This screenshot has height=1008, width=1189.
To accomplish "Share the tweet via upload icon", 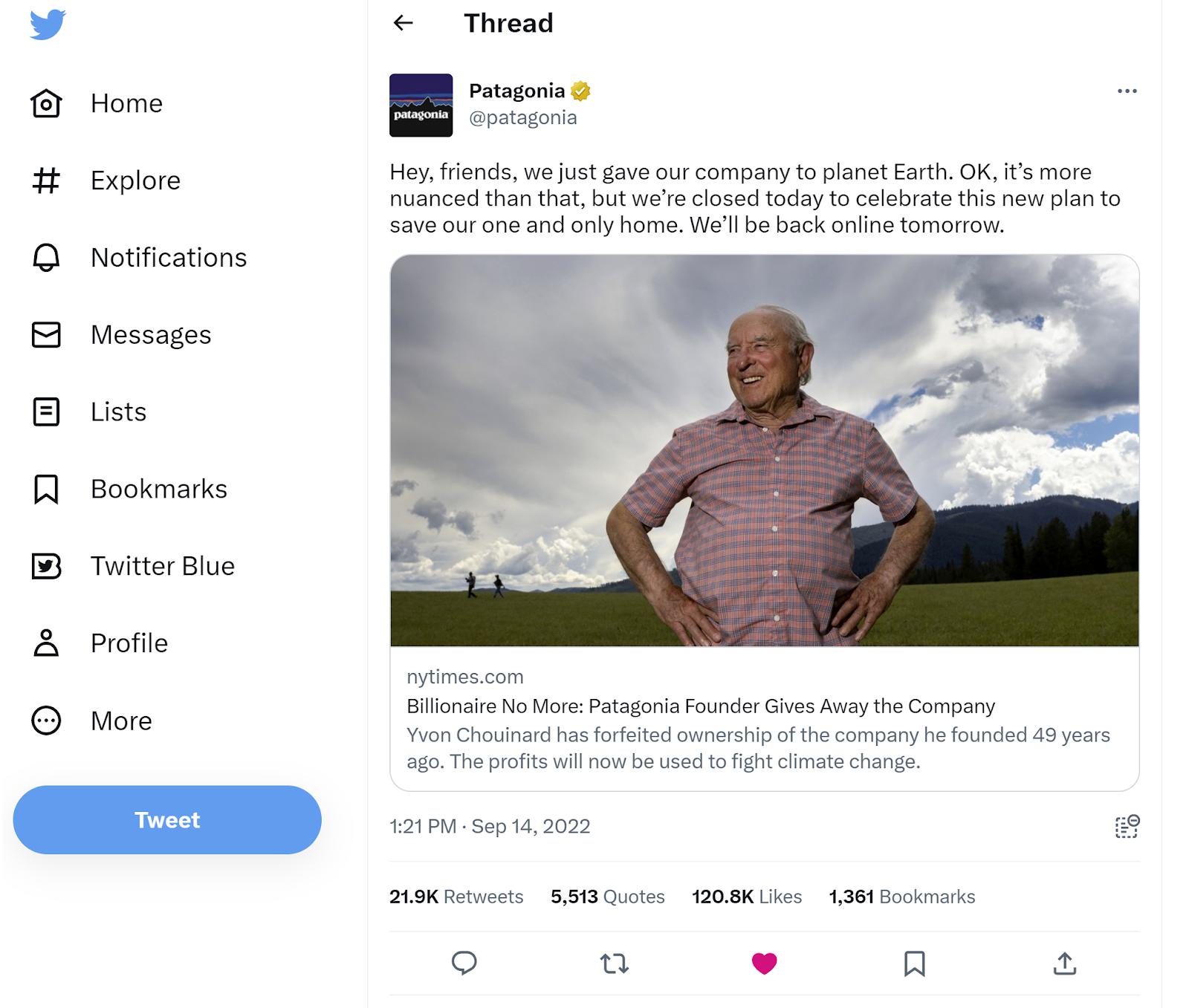I will click(x=1064, y=963).
